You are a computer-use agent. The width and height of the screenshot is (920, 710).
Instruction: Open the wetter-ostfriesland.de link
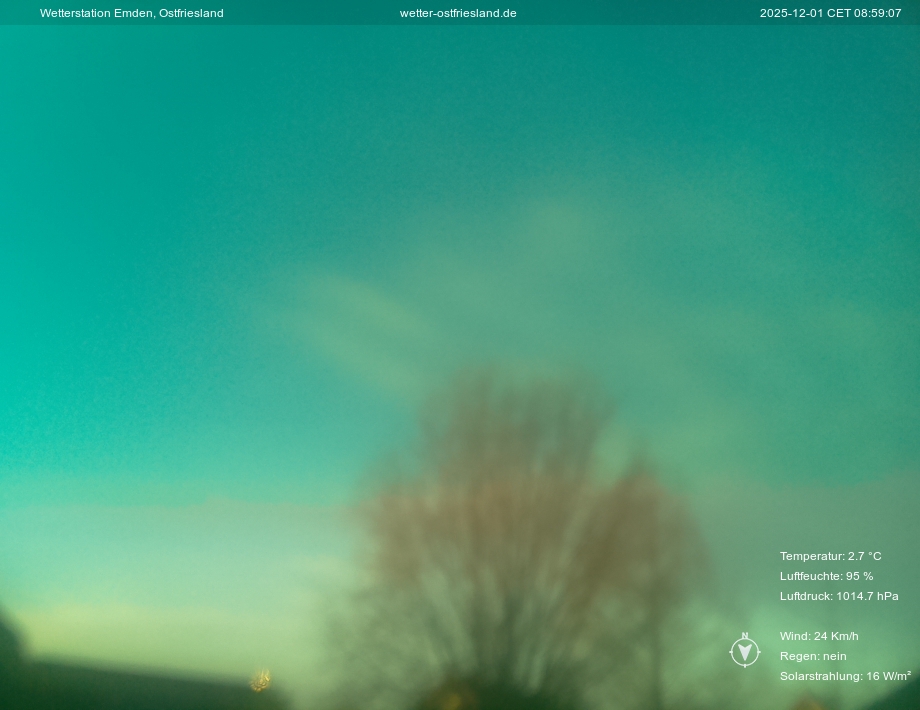[458, 13]
